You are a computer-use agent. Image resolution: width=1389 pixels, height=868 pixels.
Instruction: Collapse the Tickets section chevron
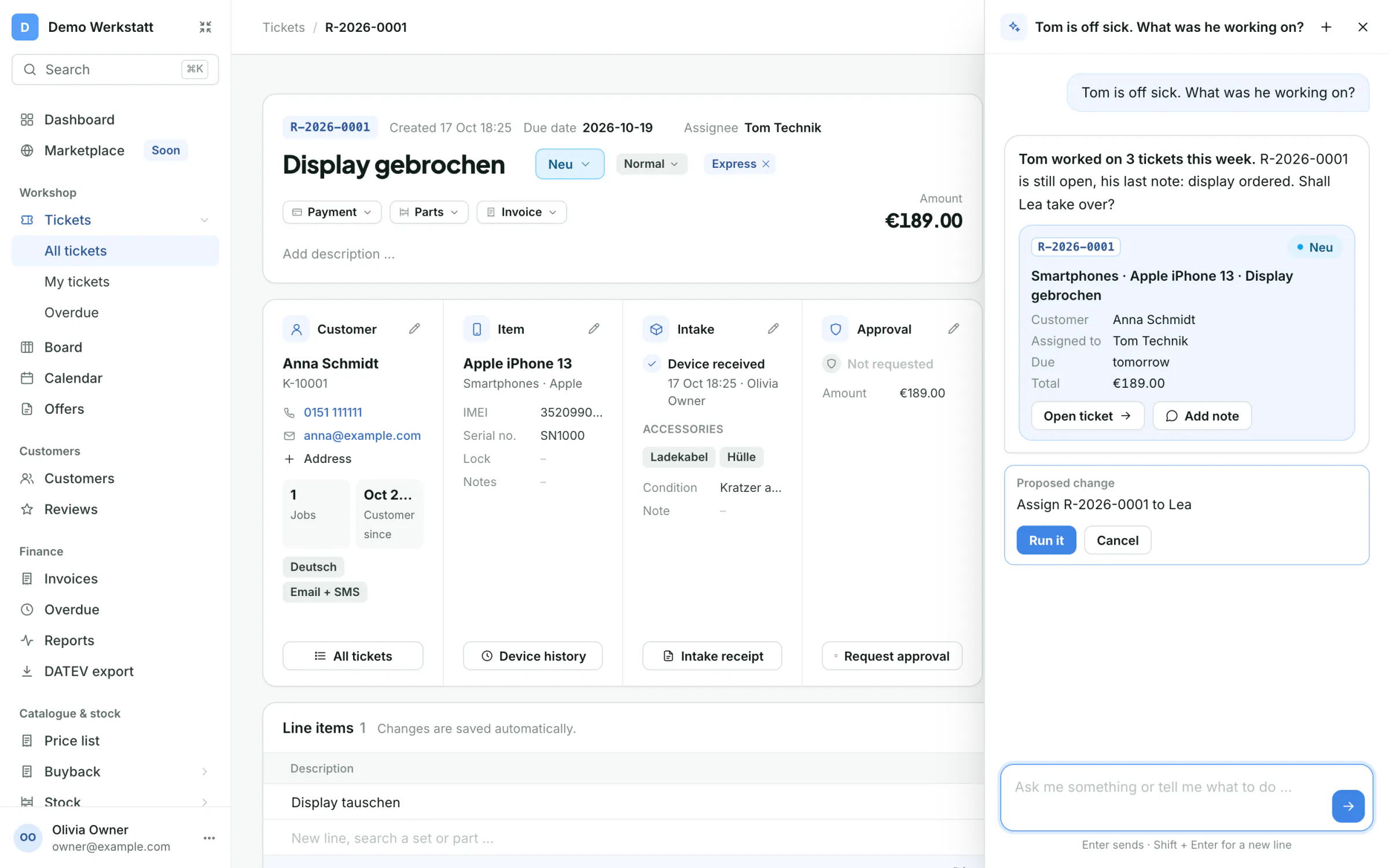click(x=204, y=220)
